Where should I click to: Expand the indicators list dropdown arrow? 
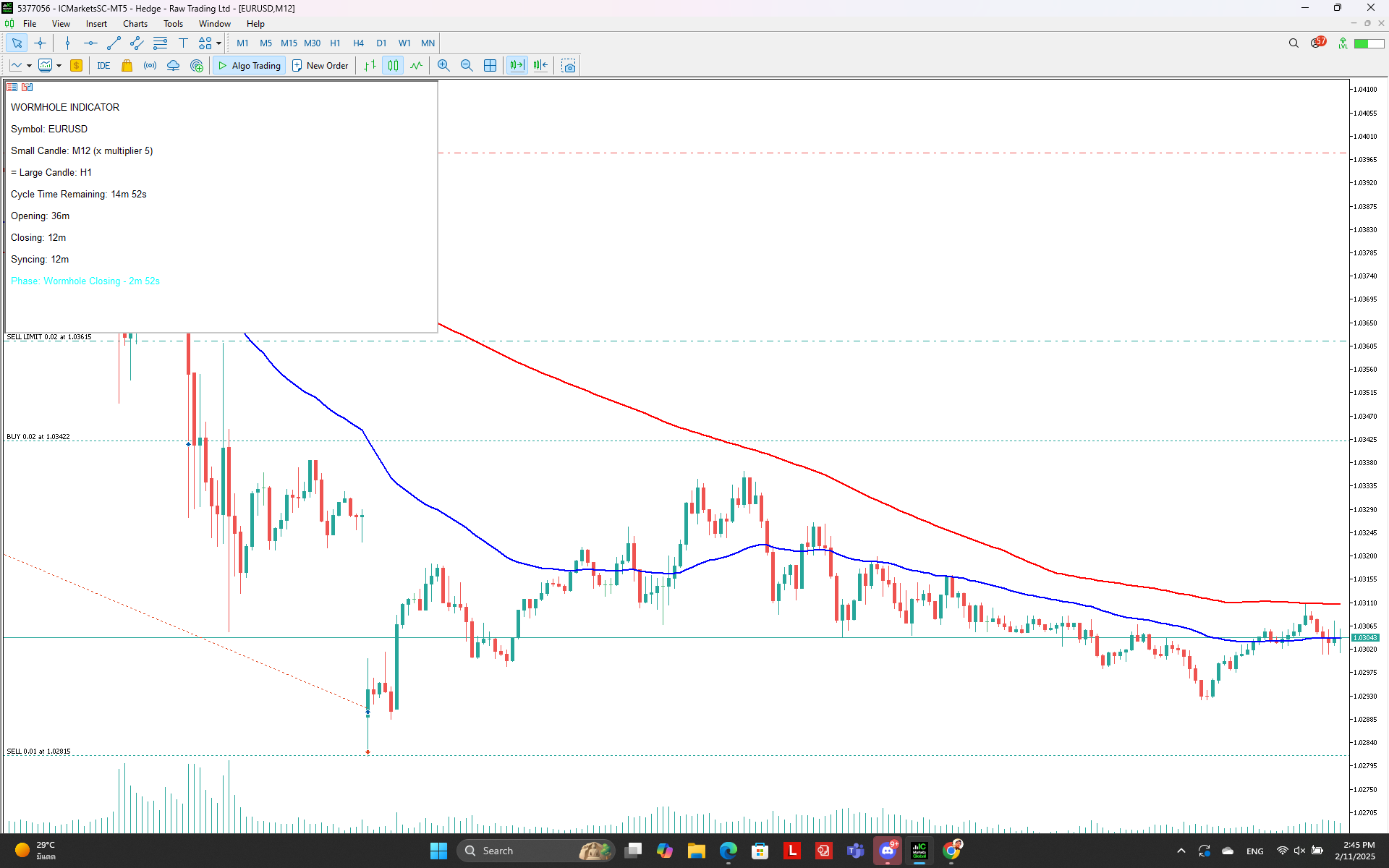(59, 66)
